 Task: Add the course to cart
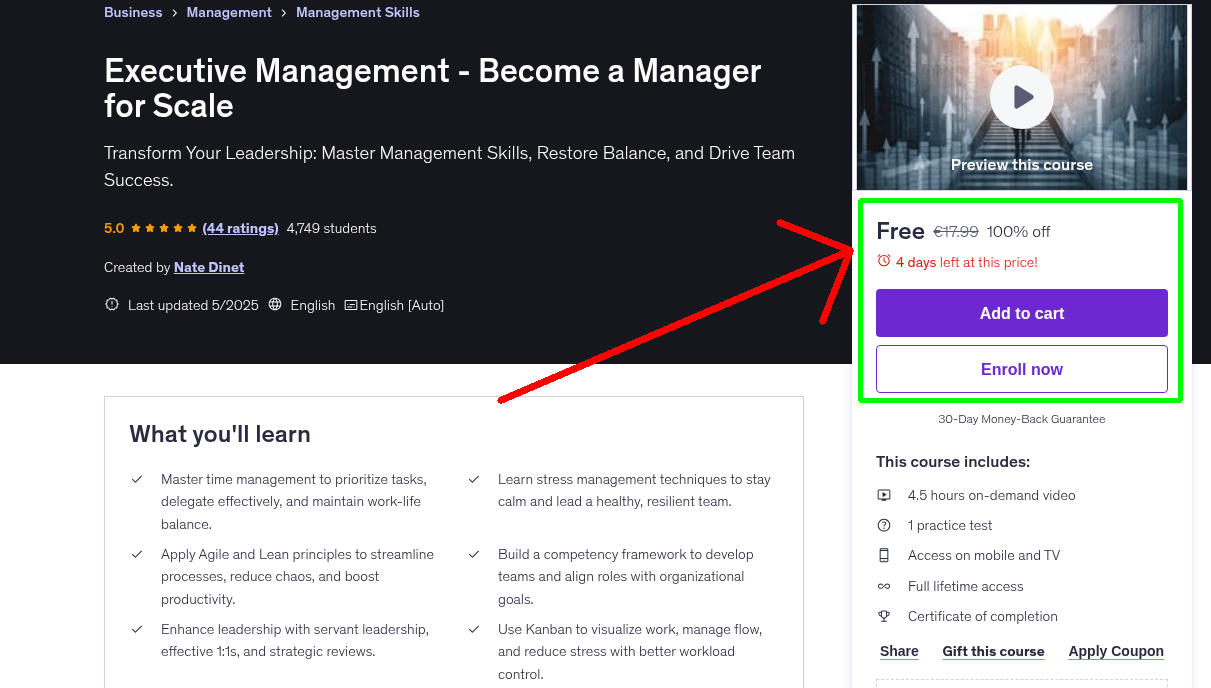tap(1021, 313)
